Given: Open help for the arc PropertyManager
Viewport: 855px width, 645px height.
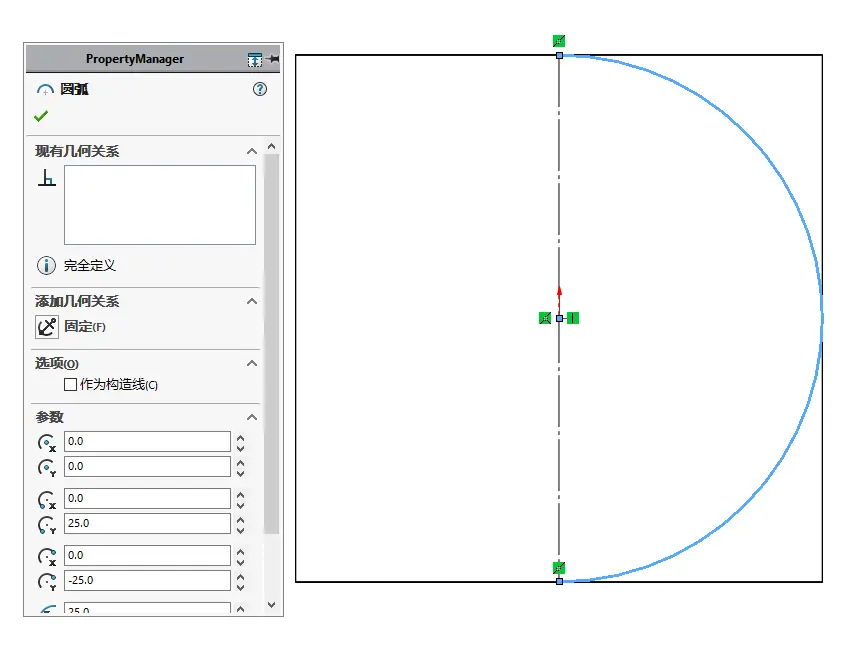Looking at the screenshot, I should pyautogui.click(x=260, y=89).
